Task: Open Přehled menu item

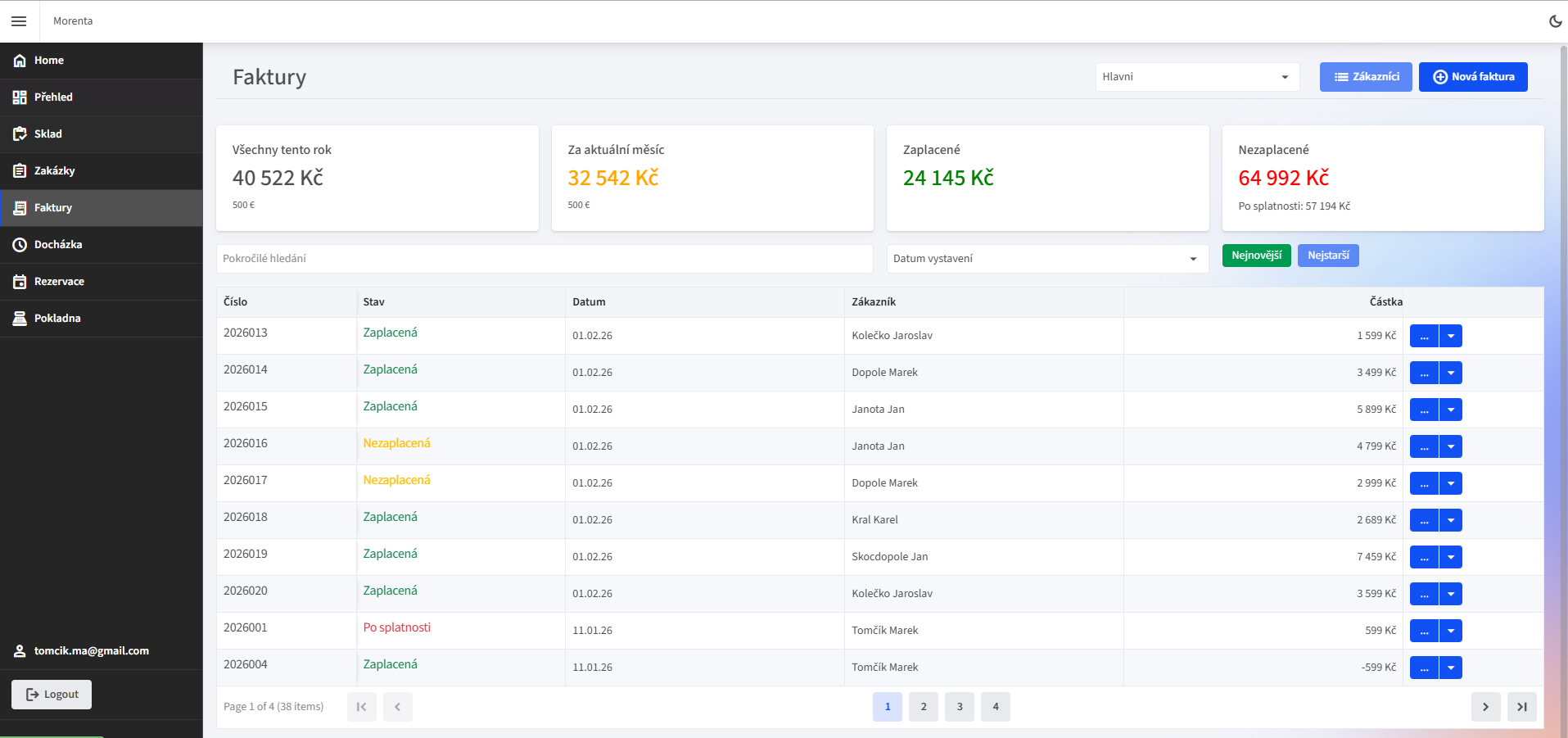Action: coord(53,97)
